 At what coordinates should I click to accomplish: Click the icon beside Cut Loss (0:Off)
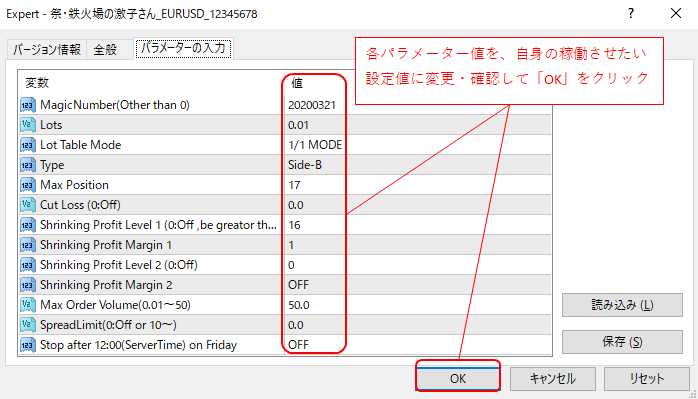(28, 205)
